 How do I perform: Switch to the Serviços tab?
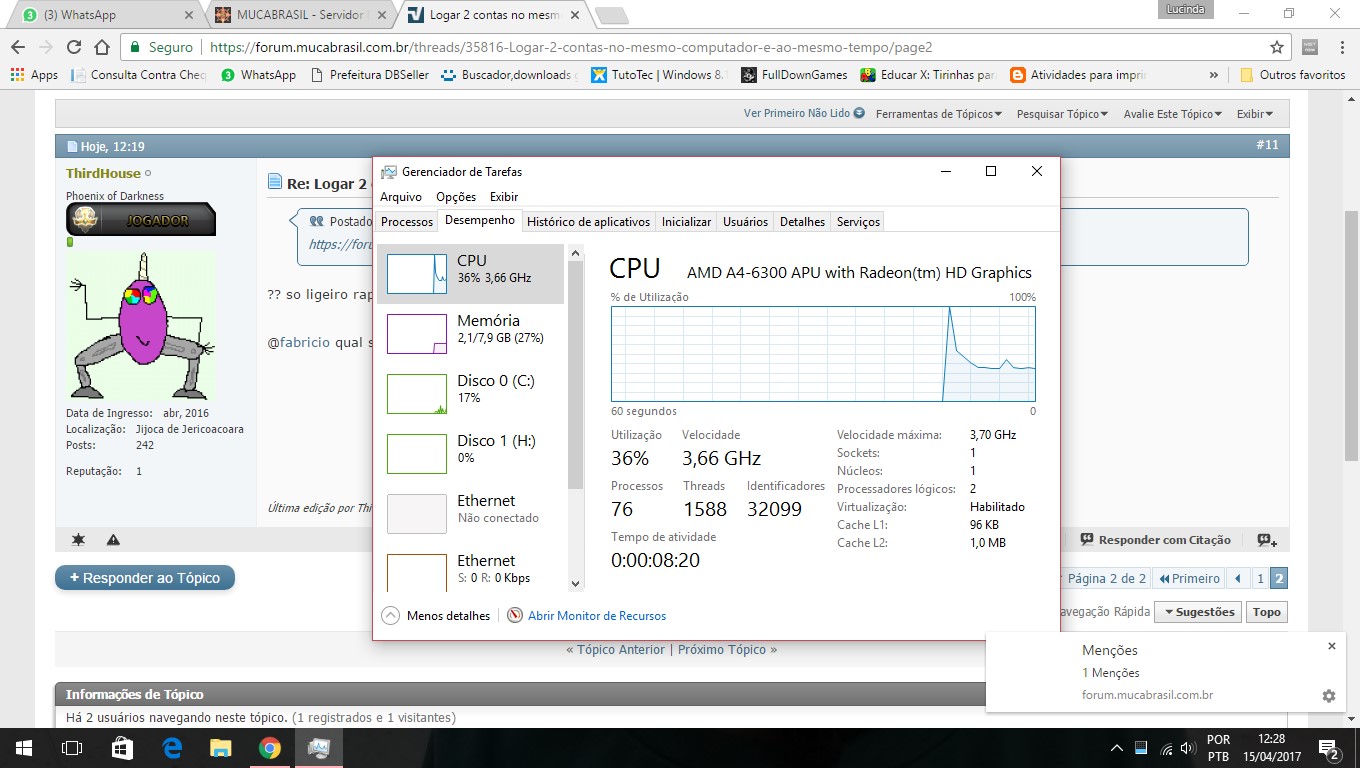point(859,222)
